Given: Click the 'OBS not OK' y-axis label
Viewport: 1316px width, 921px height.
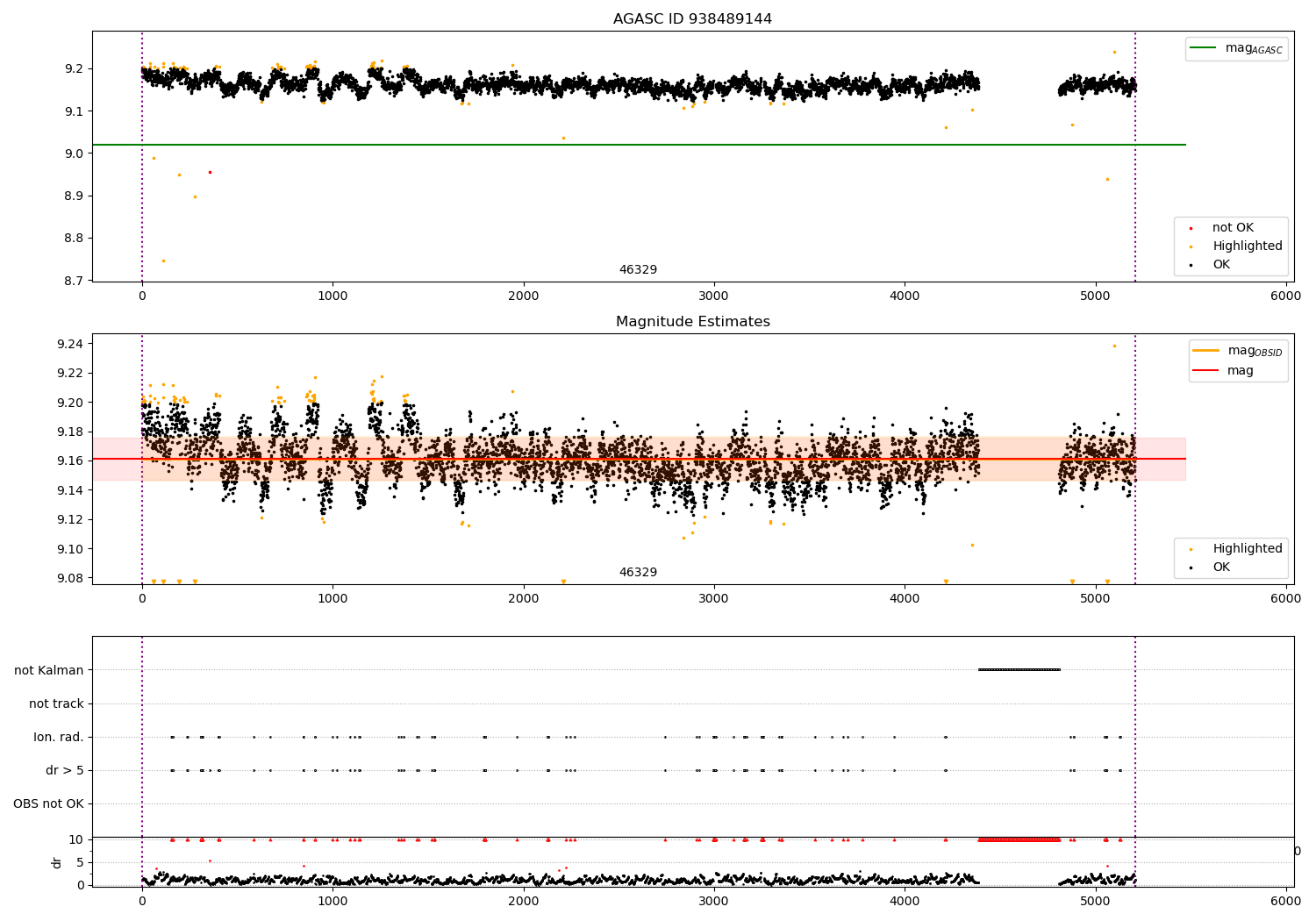Looking at the screenshot, I should [48, 803].
